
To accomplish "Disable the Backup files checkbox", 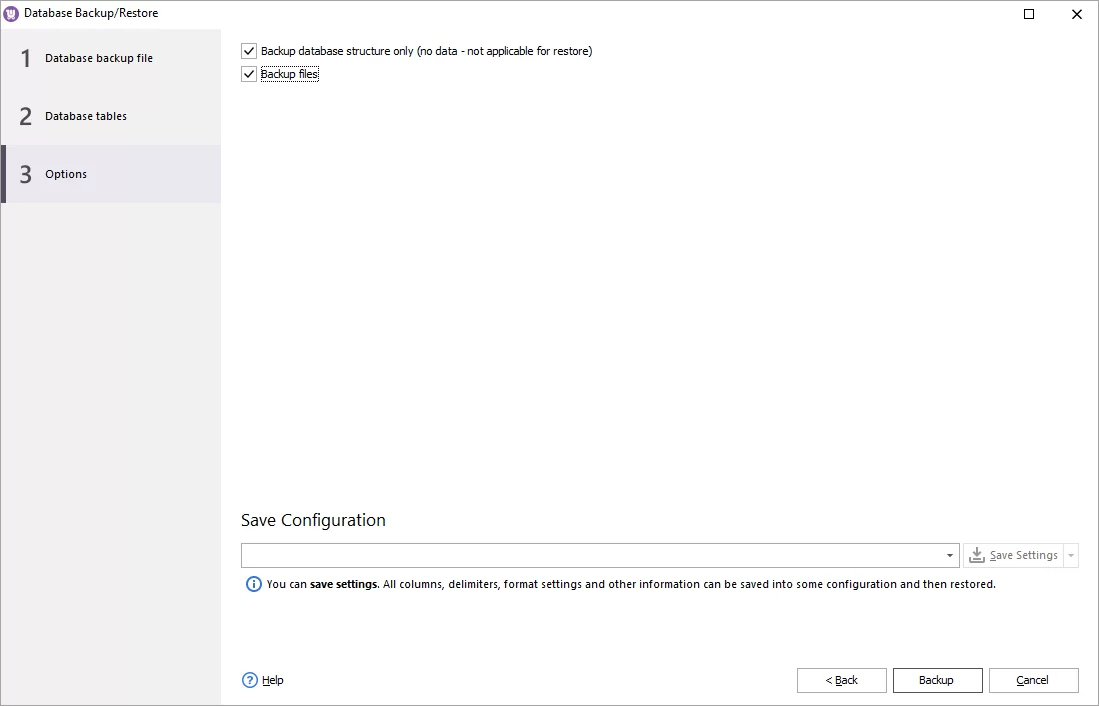I will 248,73.
